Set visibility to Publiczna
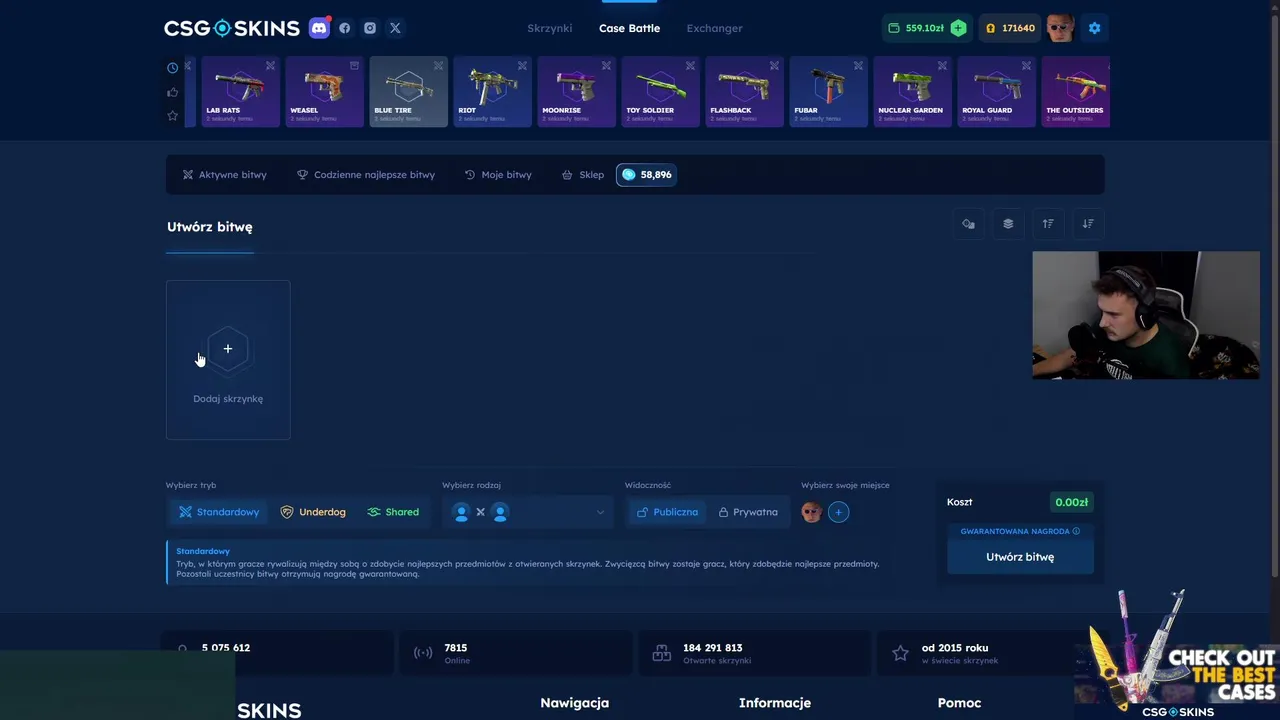Viewport: 1280px width, 720px height. pyautogui.click(x=666, y=512)
